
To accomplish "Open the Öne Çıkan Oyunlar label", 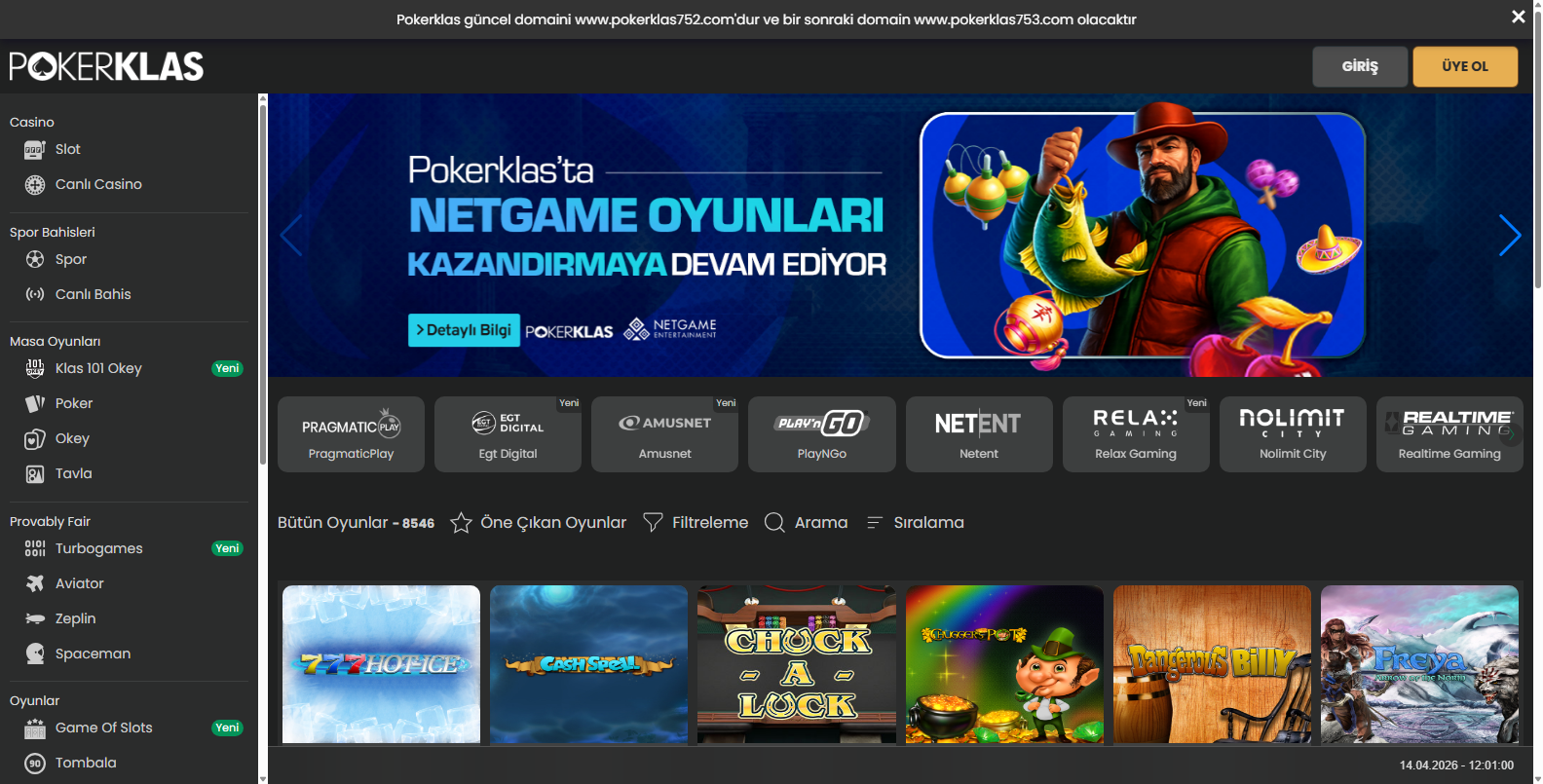I will (x=553, y=523).
